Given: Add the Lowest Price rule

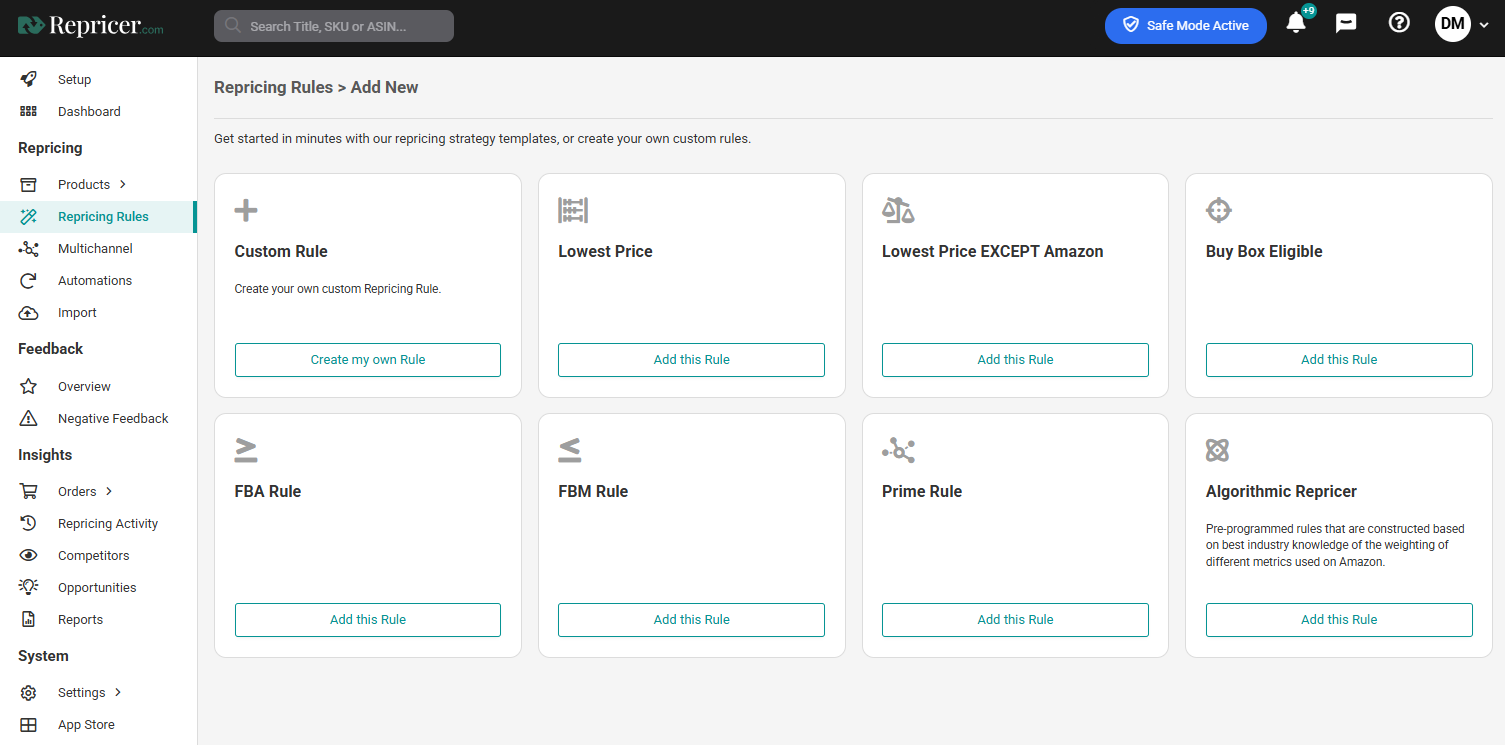Looking at the screenshot, I should pos(692,360).
